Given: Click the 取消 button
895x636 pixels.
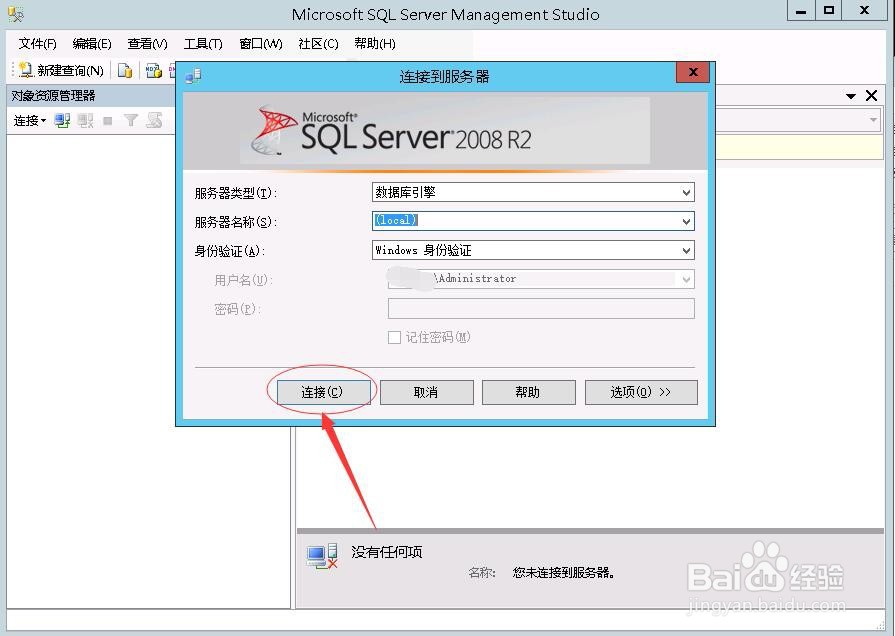Looking at the screenshot, I should point(426,392).
